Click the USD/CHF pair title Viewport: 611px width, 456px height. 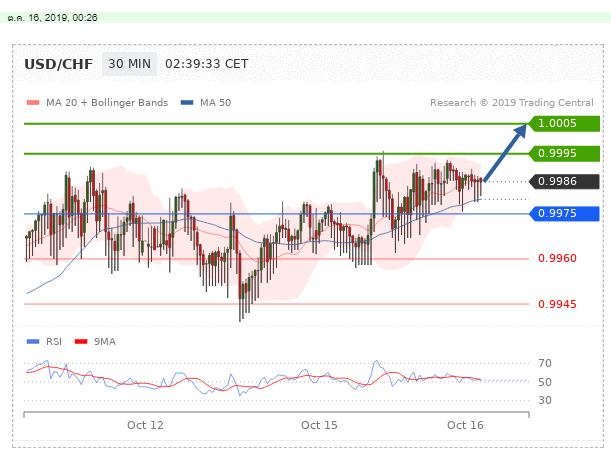(x=58, y=64)
